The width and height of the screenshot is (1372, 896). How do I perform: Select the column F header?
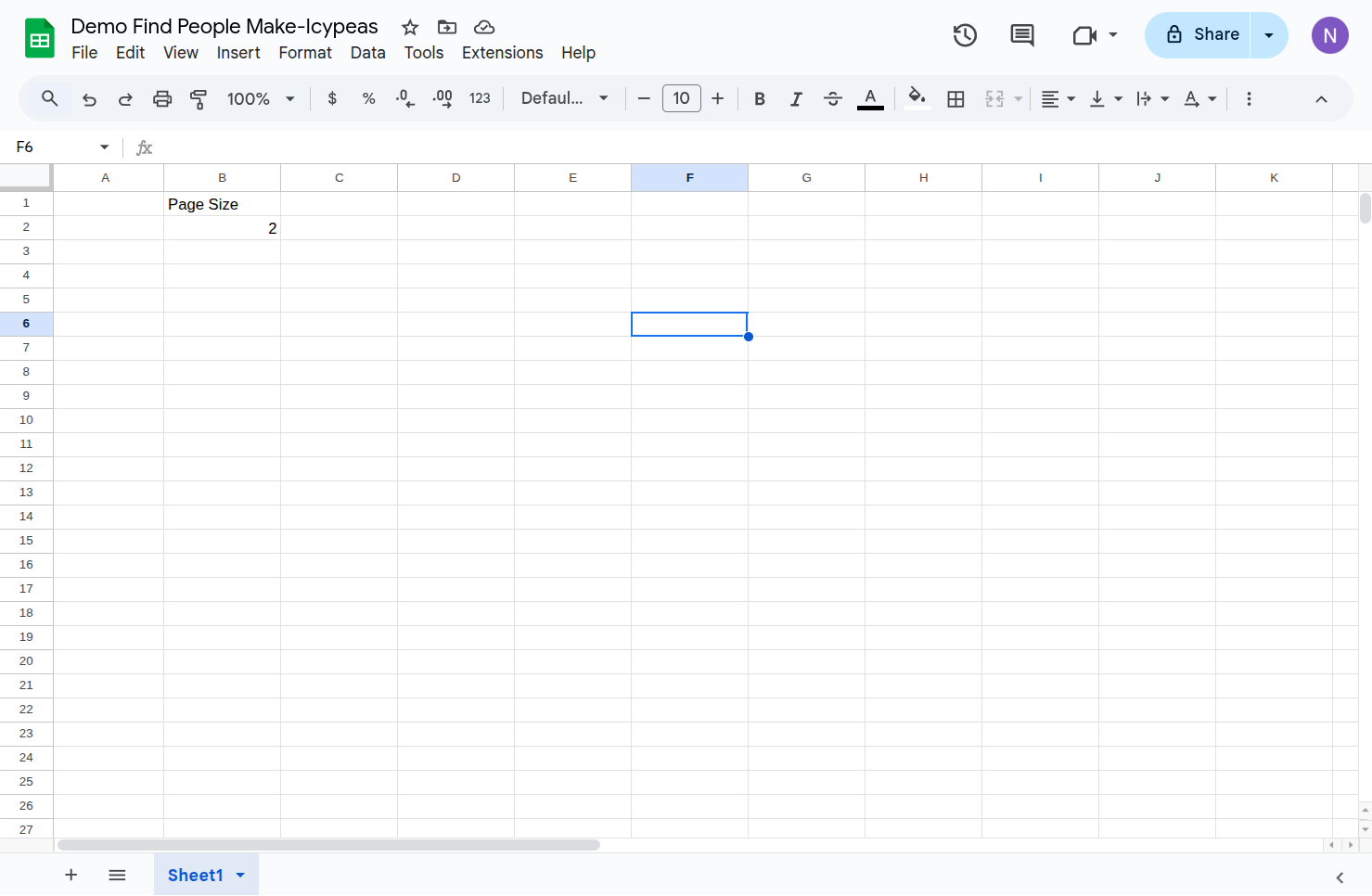[x=689, y=178]
